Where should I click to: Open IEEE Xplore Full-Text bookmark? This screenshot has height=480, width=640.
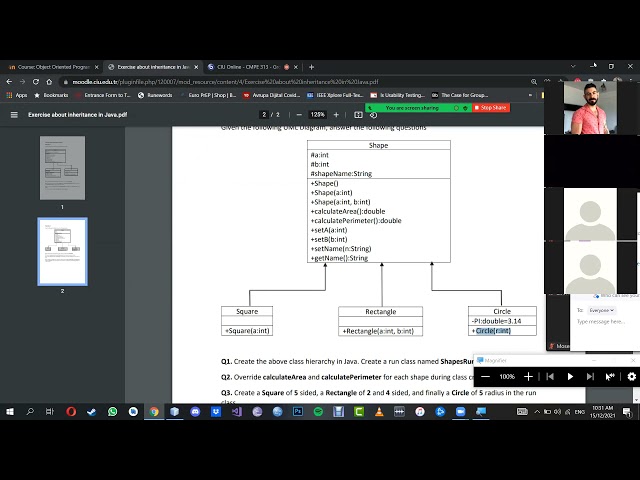pos(335,95)
